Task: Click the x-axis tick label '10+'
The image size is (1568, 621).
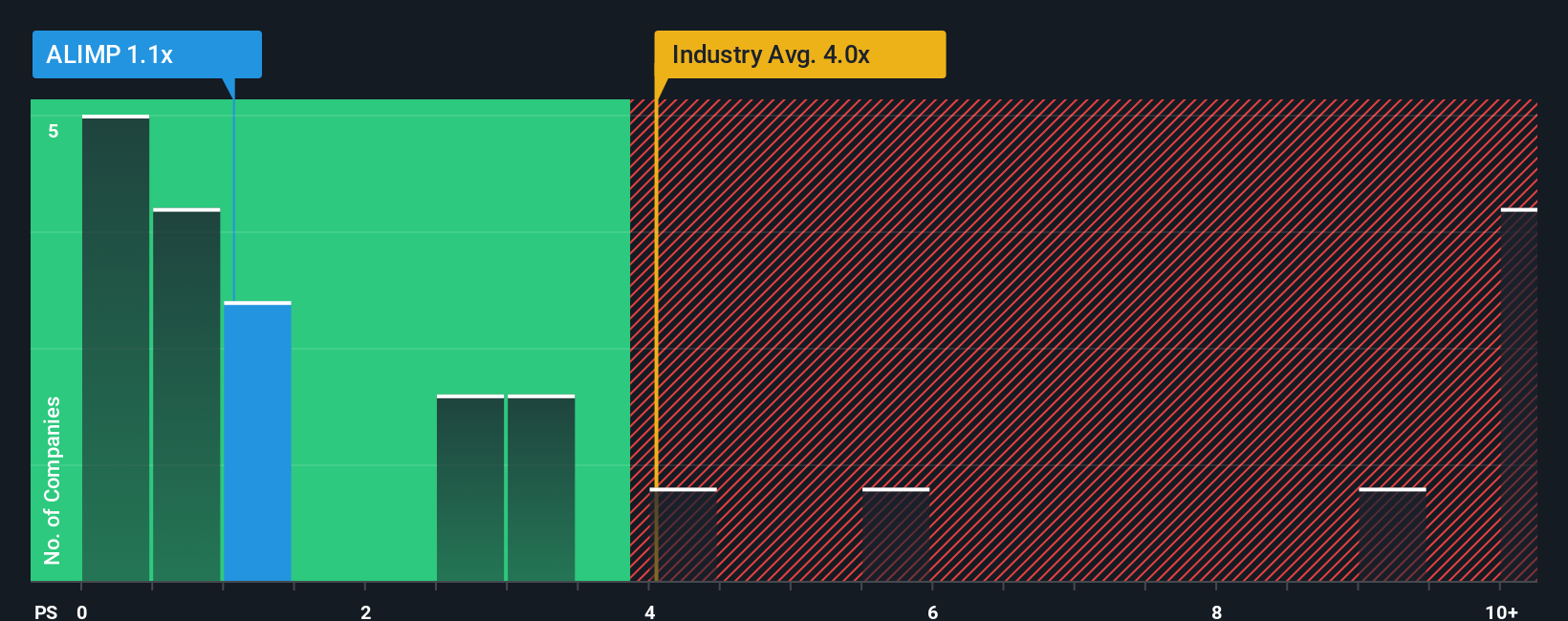Action: tap(1501, 611)
